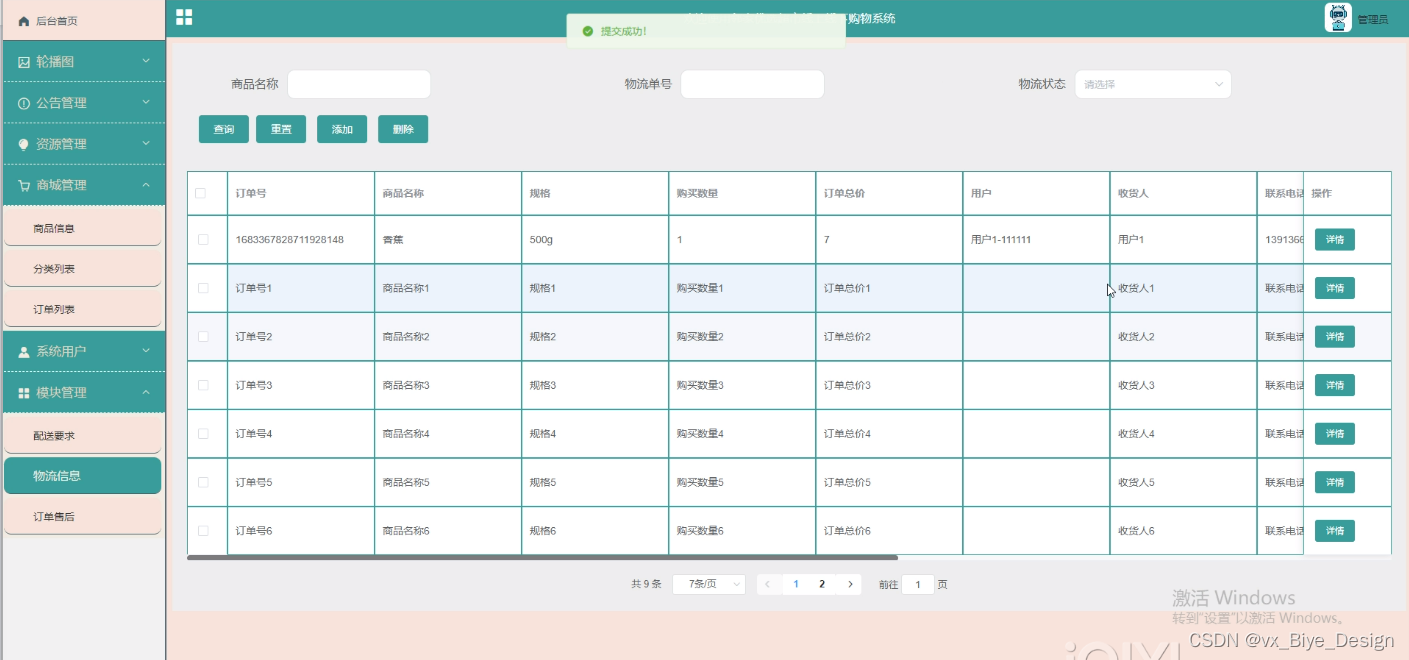
Task: Select 物流信息 submenu item
Action: (83, 476)
